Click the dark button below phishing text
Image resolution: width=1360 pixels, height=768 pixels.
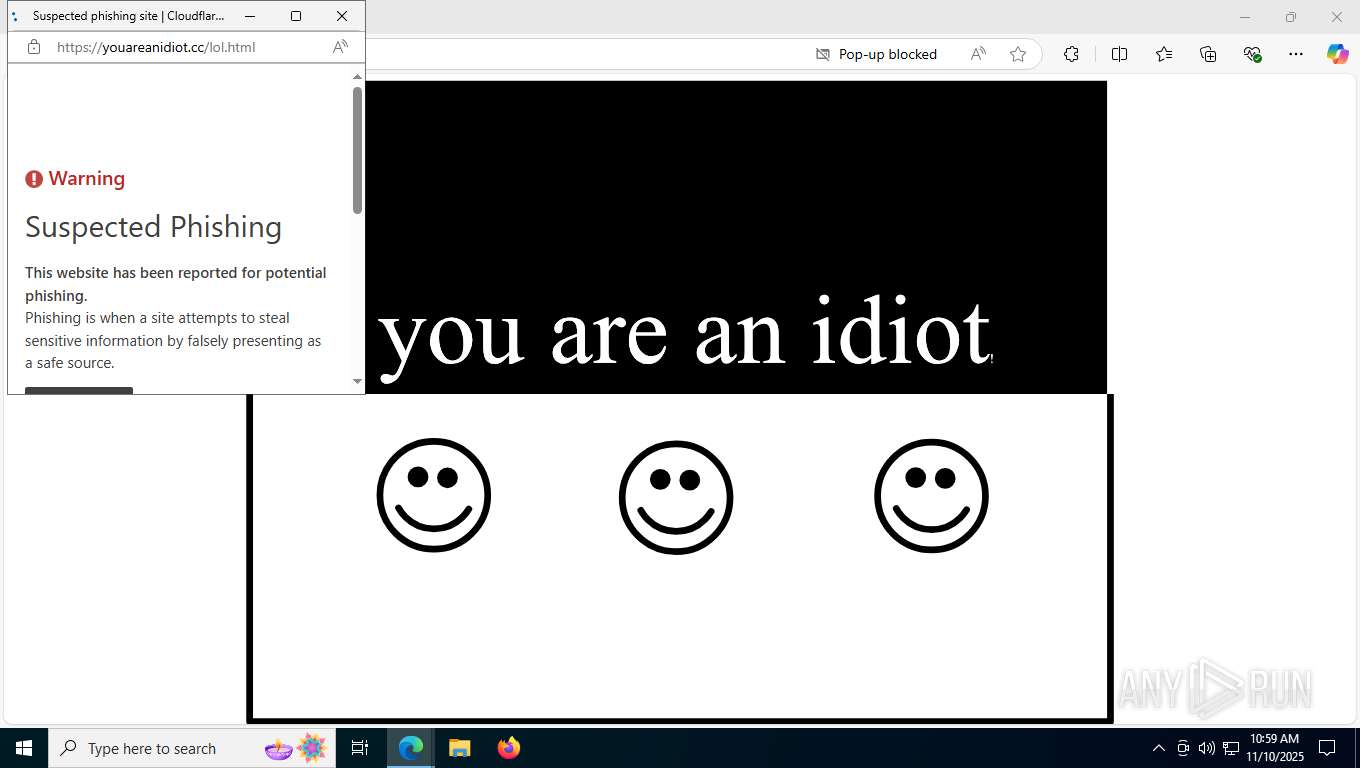tap(79, 390)
